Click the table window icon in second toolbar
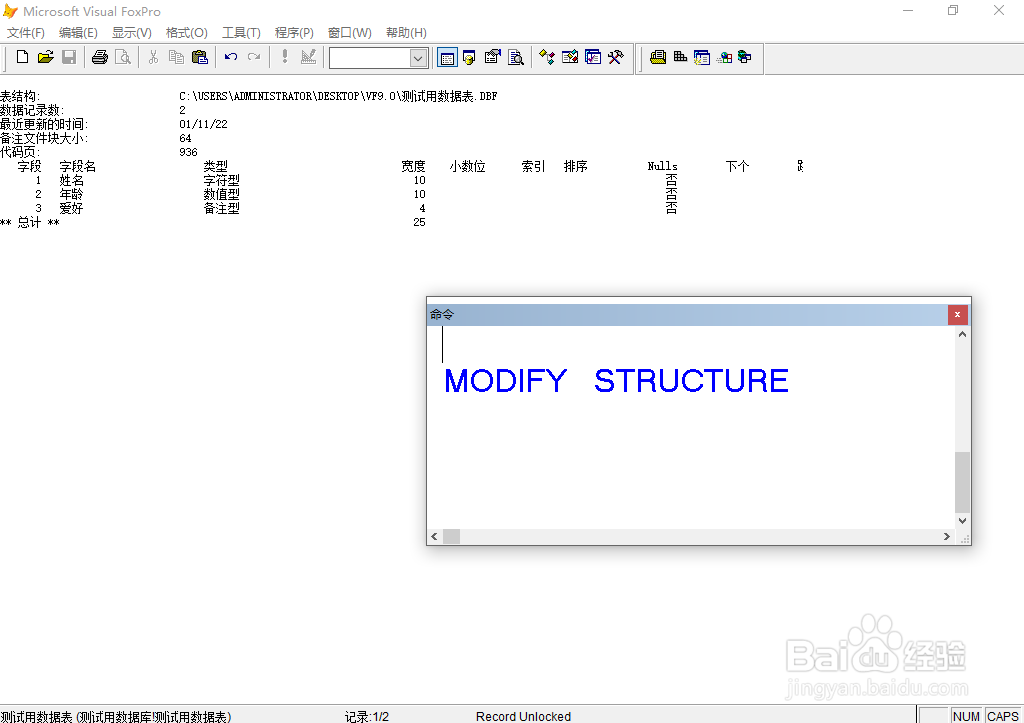 [x=702, y=57]
